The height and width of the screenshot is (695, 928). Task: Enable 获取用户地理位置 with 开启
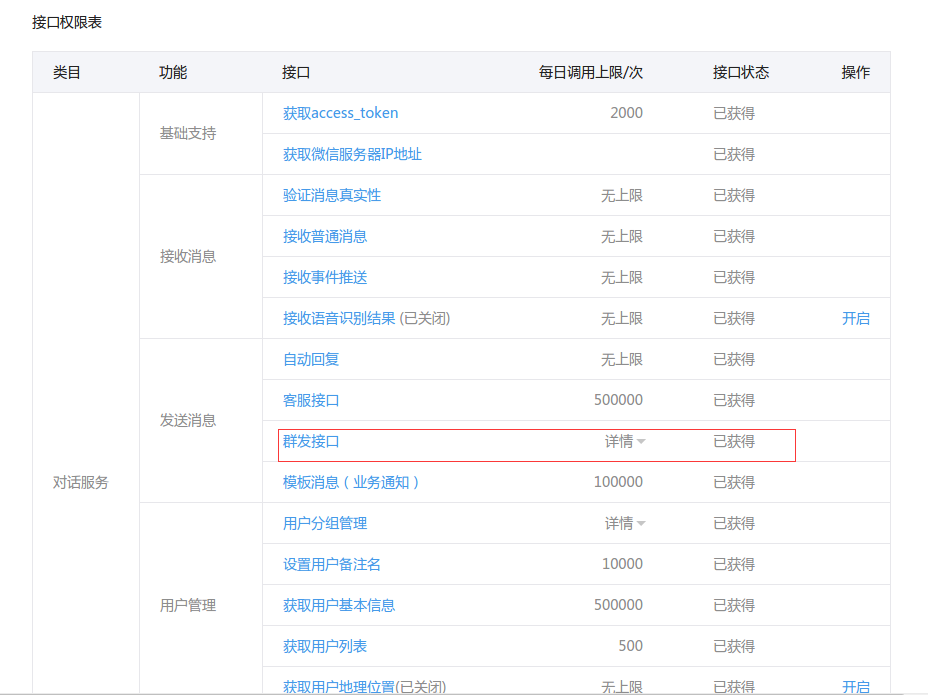click(x=855, y=686)
